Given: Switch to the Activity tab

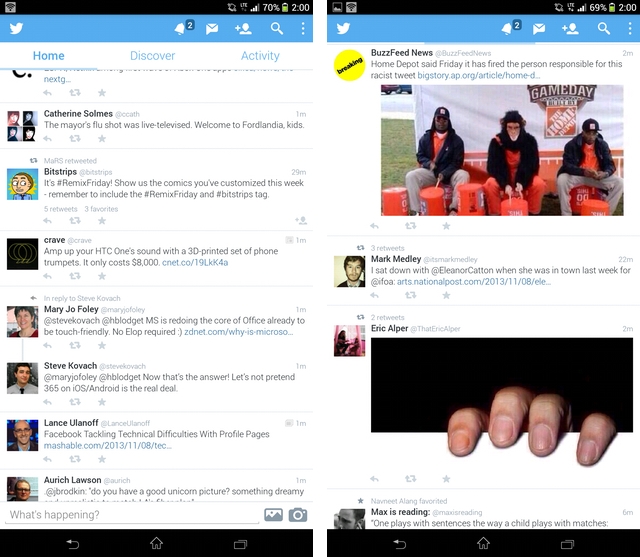Looking at the screenshot, I should point(260,56).
